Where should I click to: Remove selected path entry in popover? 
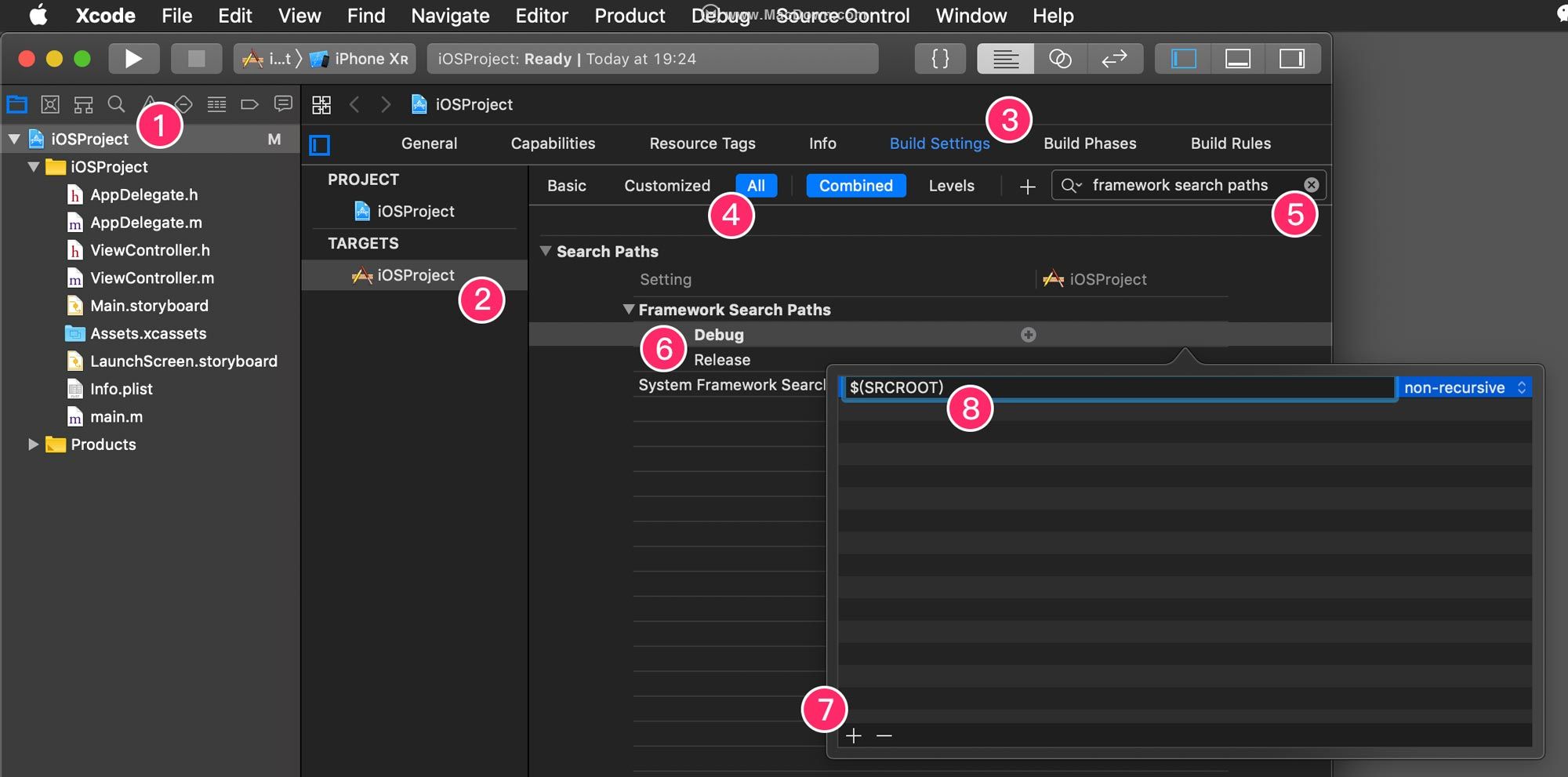point(884,735)
